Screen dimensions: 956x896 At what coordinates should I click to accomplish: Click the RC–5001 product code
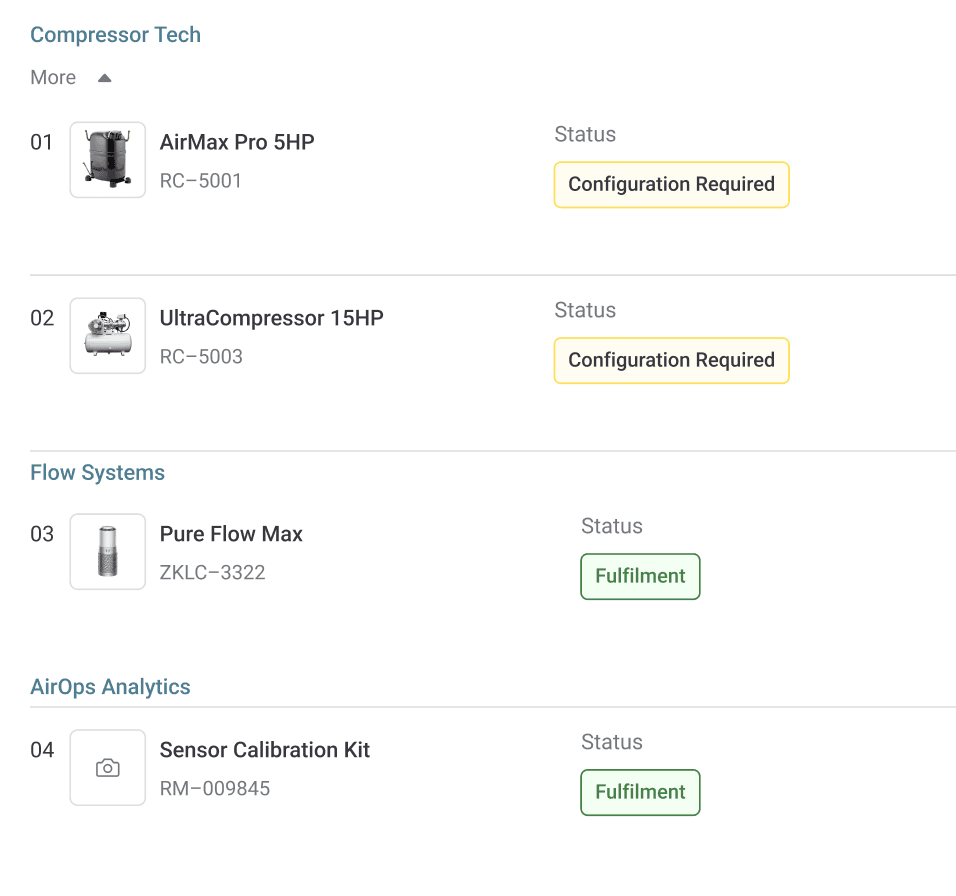coord(201,181)
